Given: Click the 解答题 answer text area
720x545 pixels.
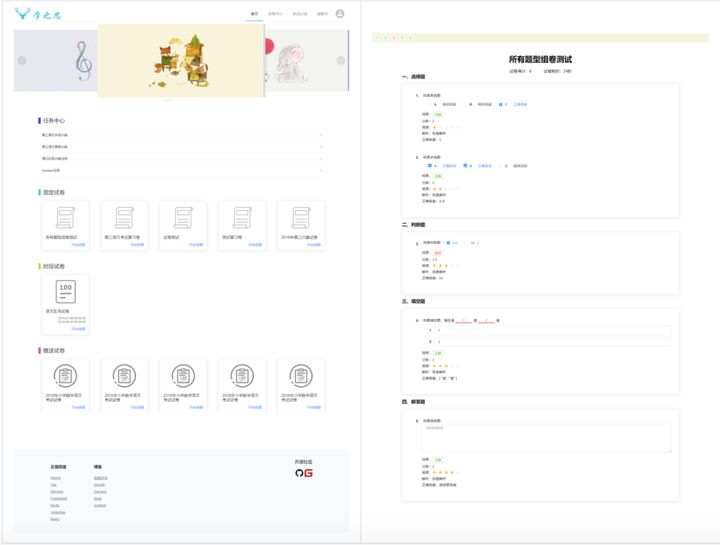Looking at the screenshot, I should pos(546,438).
